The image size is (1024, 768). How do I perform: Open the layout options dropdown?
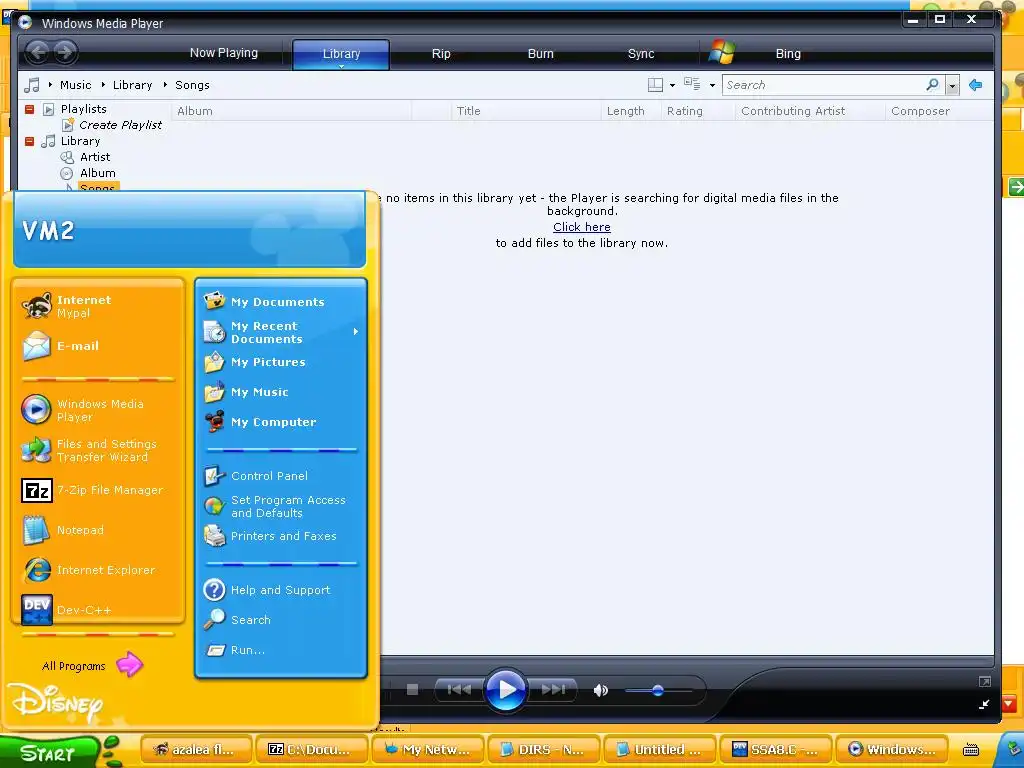tap(672, 86)
